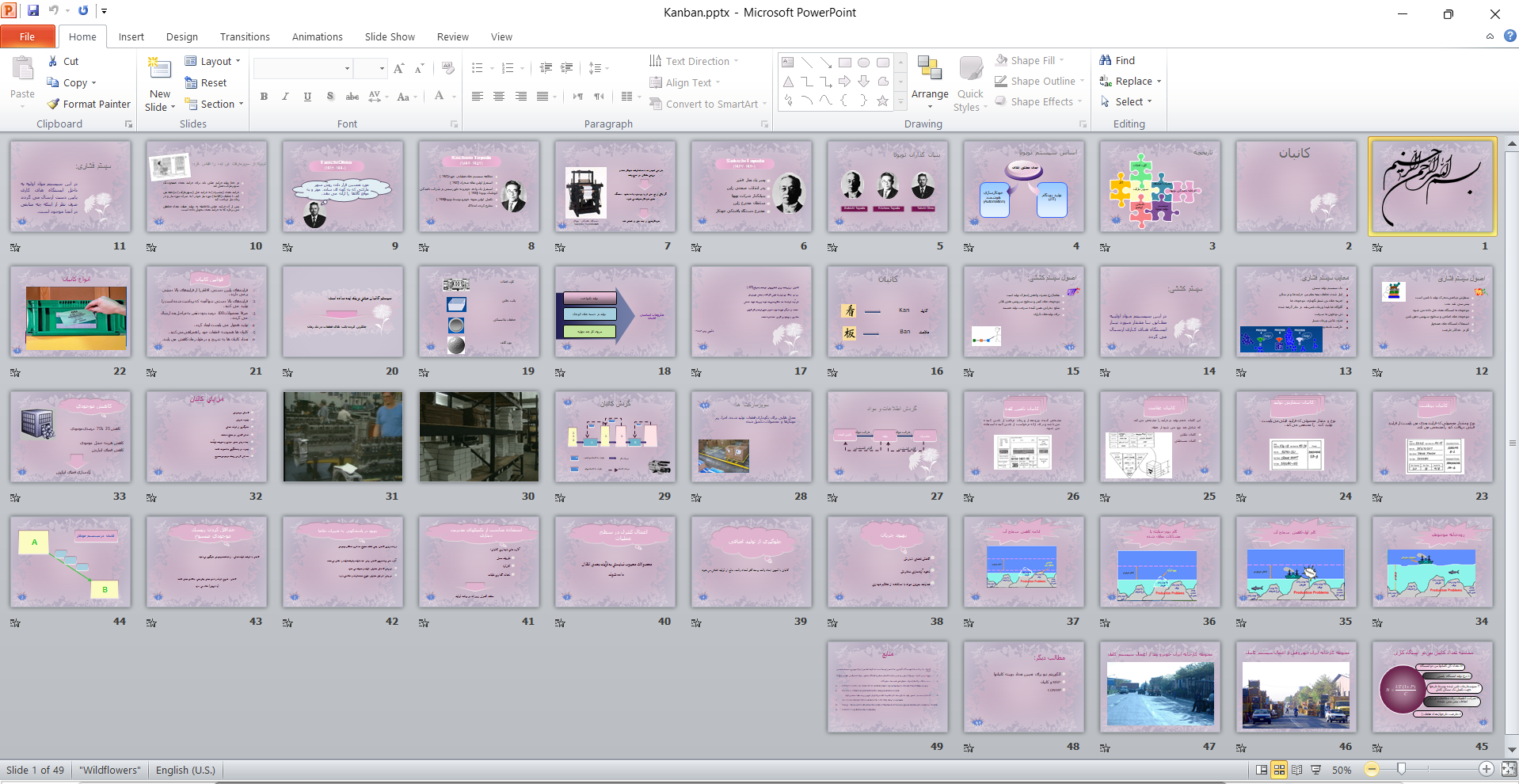Select the Star shape in shapes gallery
Screen dimensions: 1519x784
click(x=882, y=101)
